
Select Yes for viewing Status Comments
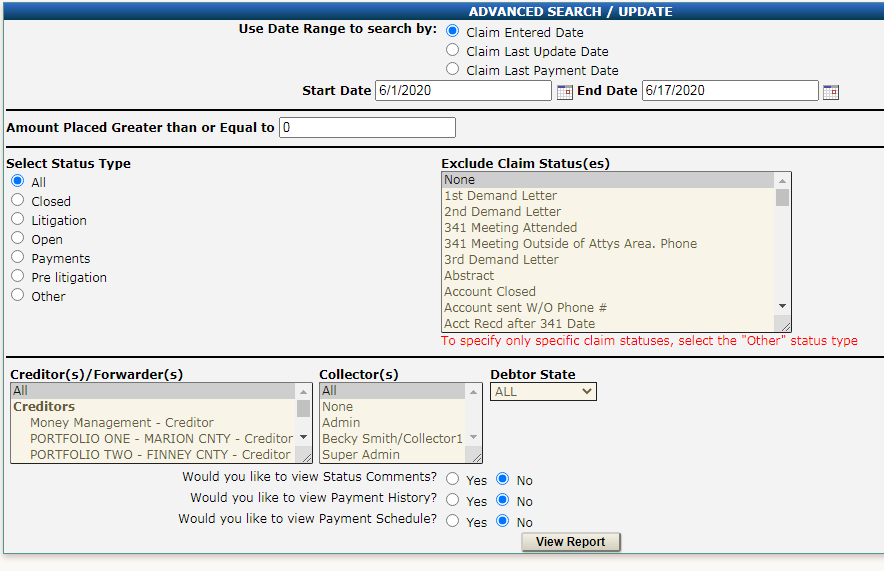tap(452, 479)
